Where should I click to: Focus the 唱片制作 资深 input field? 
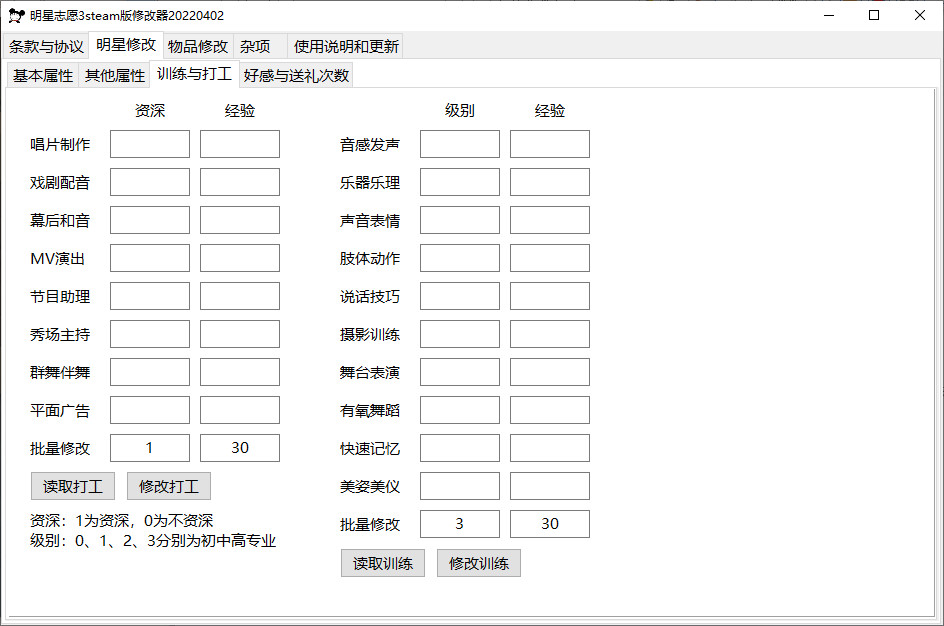click(150, 144)
